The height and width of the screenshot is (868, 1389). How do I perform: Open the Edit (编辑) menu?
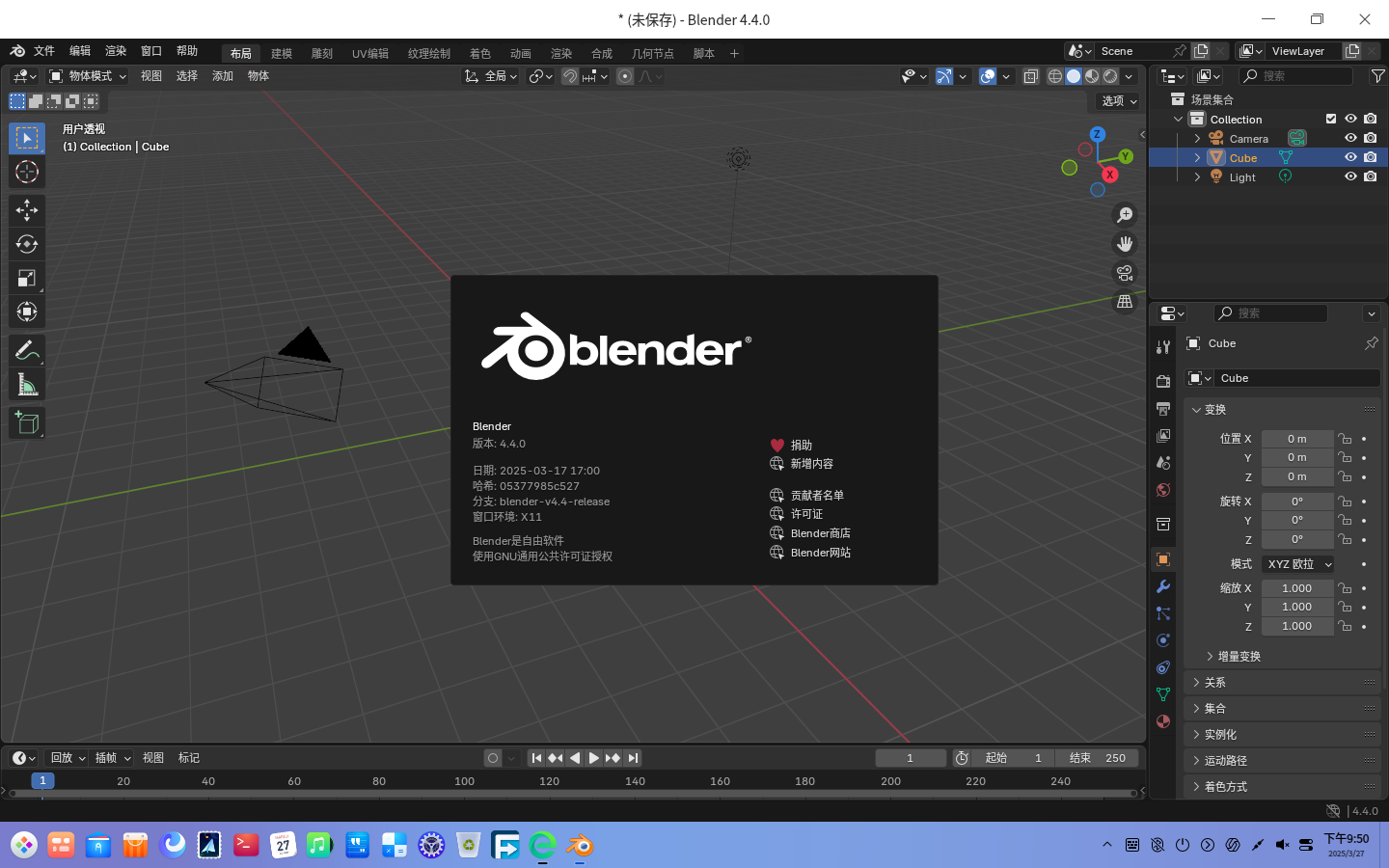80,51
